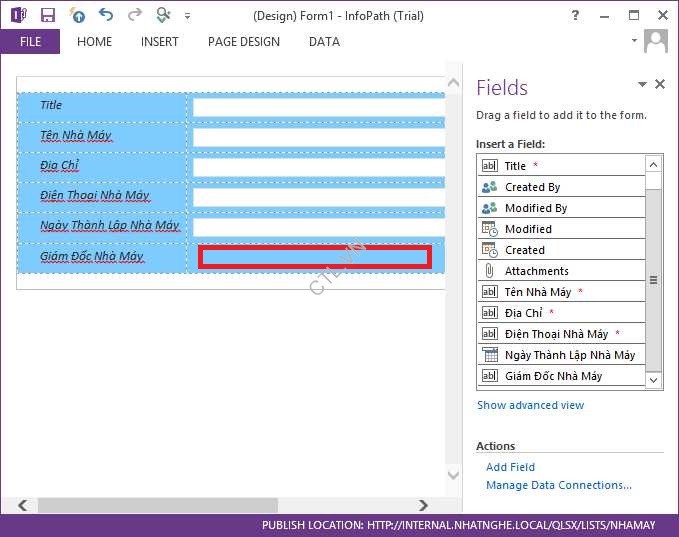Click the Save icon in quick access toolbar
The width and height of the screenshot is (679, 537).
48,16
